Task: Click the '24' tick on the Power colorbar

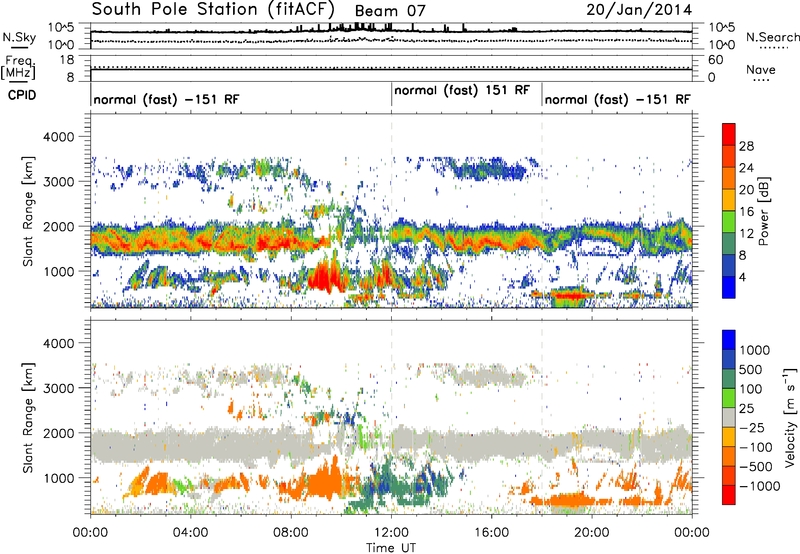Action: [746, 168]
